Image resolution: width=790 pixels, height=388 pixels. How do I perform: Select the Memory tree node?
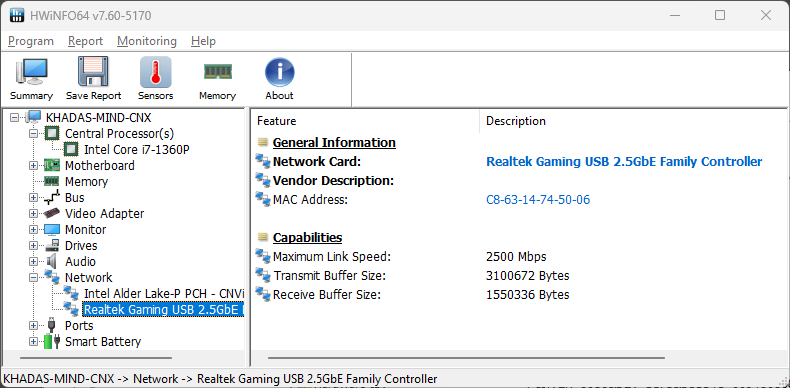click(x=86, y=181)
